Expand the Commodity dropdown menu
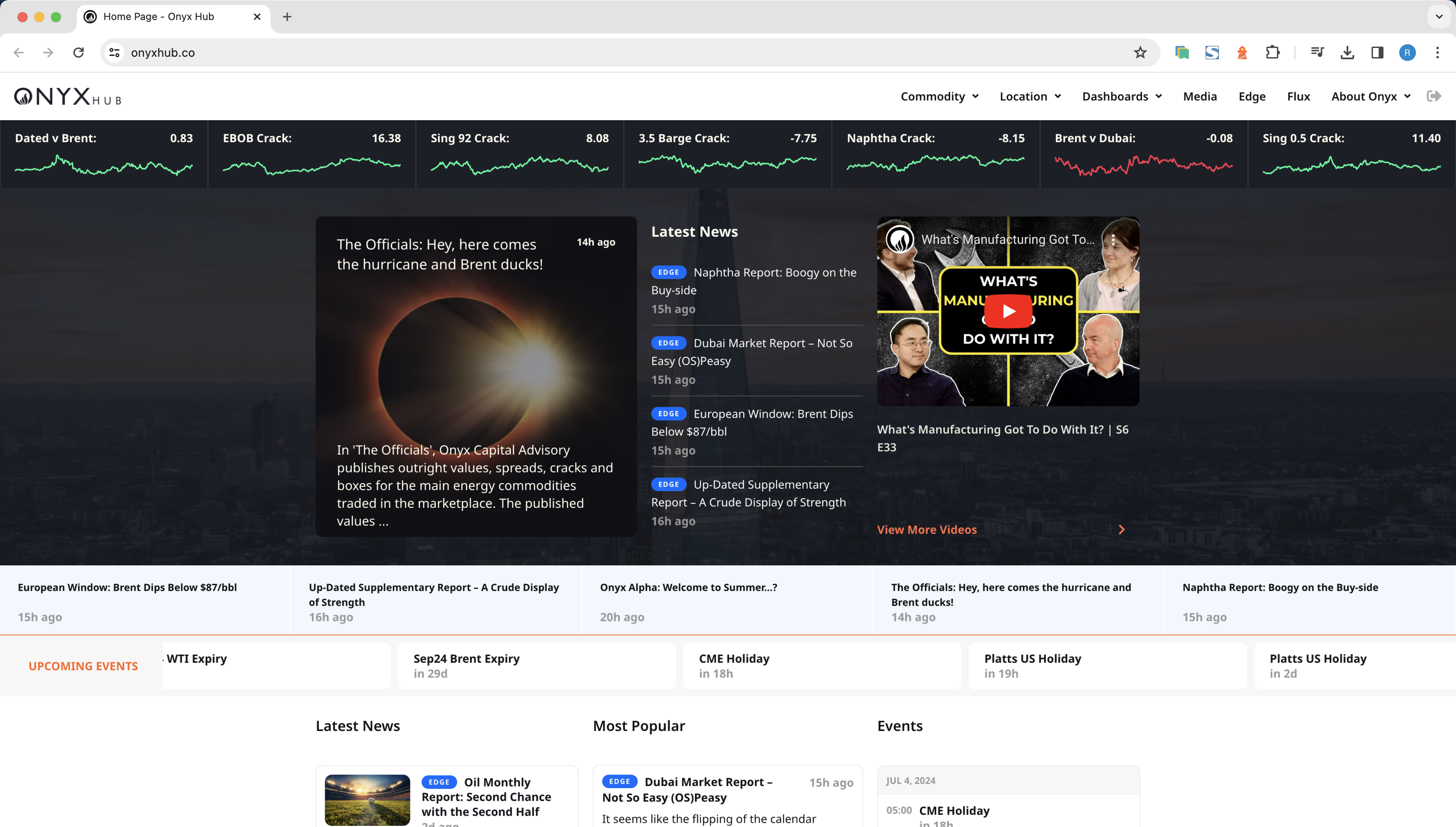The height and width of the screenshot is (827, 1456). [x=939, y=96]
